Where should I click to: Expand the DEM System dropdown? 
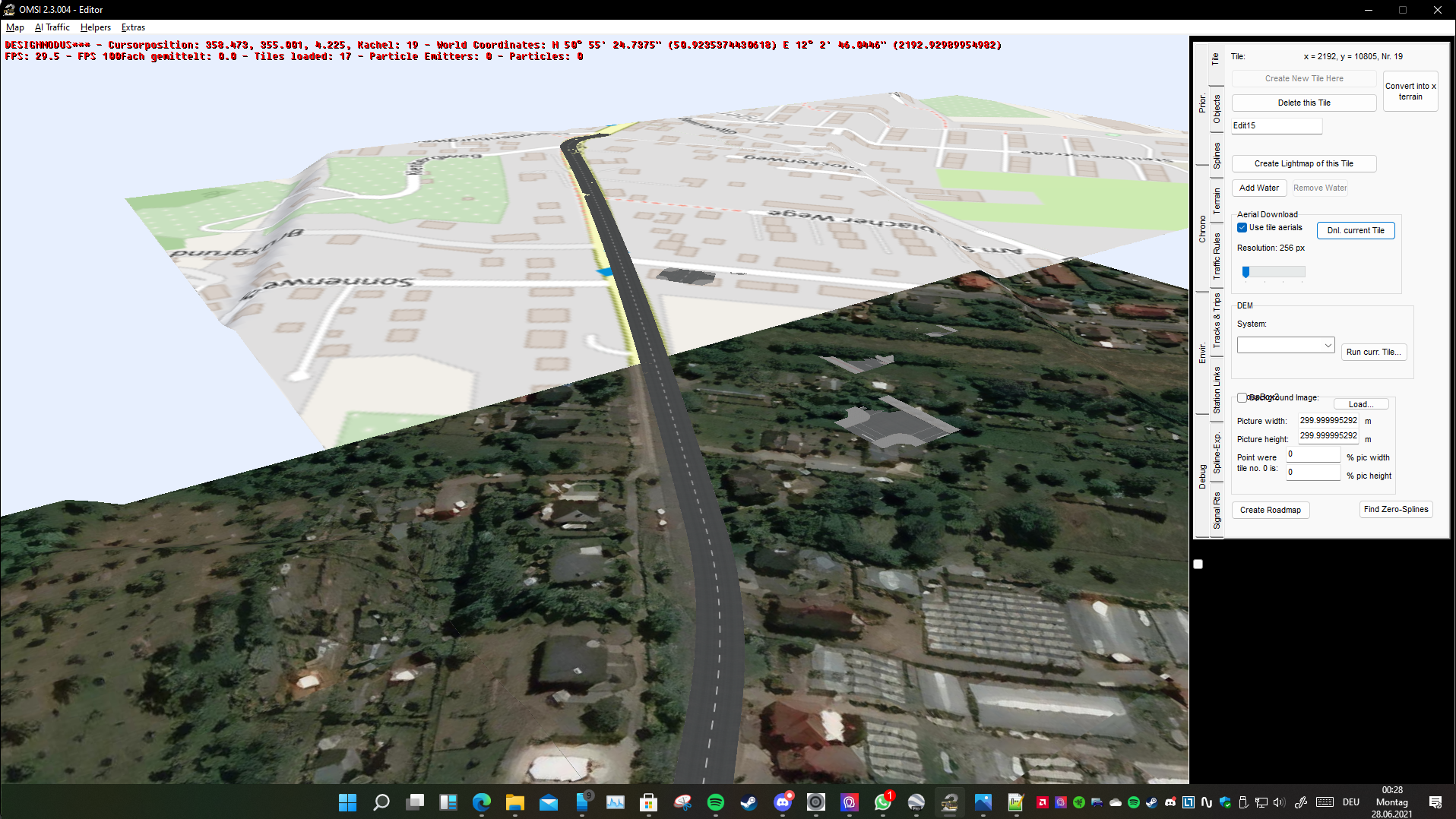point(1286,345)
